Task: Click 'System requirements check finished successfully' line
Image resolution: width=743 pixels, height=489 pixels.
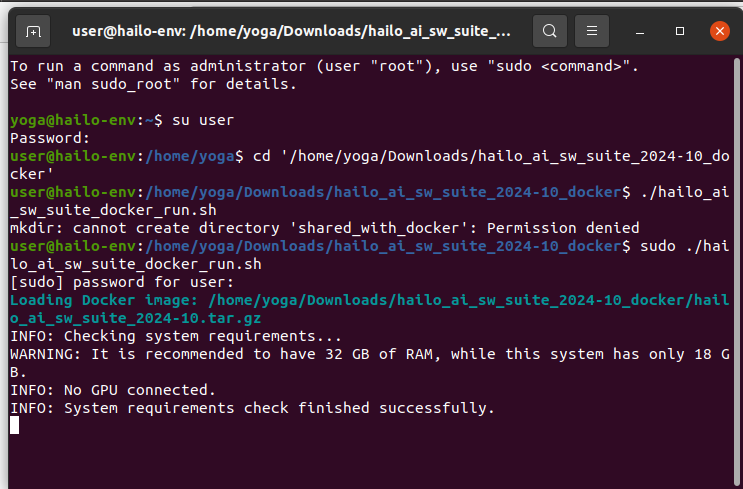Action: (252, 408)
